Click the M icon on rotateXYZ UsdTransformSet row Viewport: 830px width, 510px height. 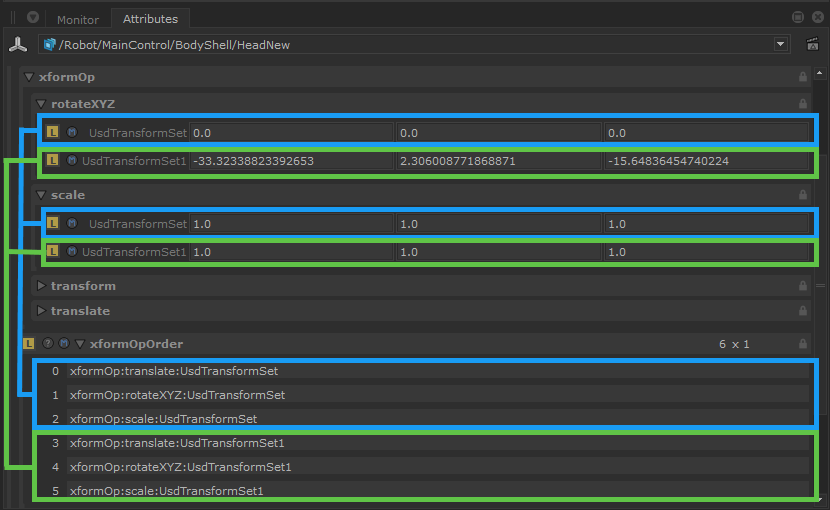click(72, 132)
